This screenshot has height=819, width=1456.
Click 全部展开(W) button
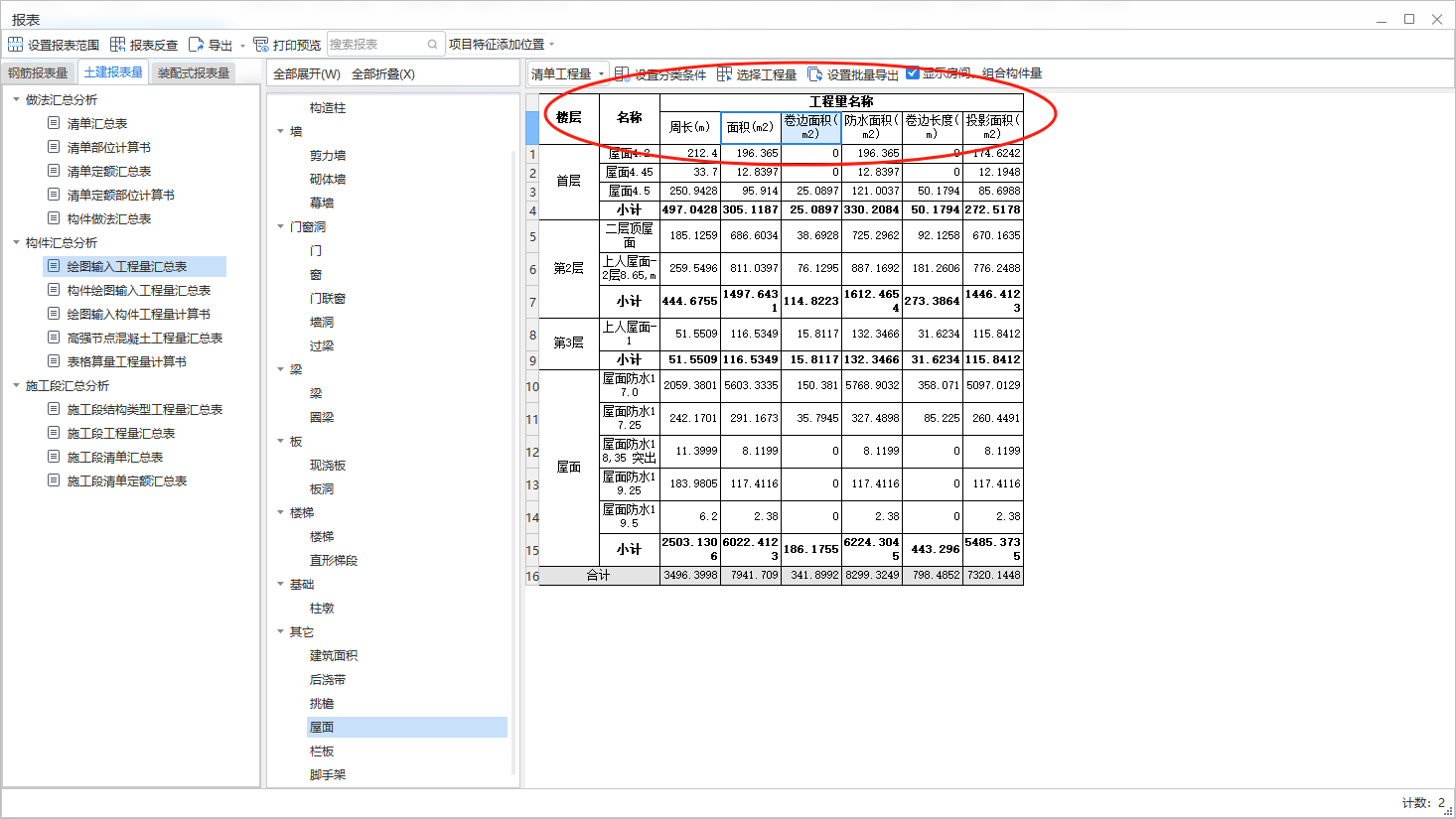click(307, 73)
